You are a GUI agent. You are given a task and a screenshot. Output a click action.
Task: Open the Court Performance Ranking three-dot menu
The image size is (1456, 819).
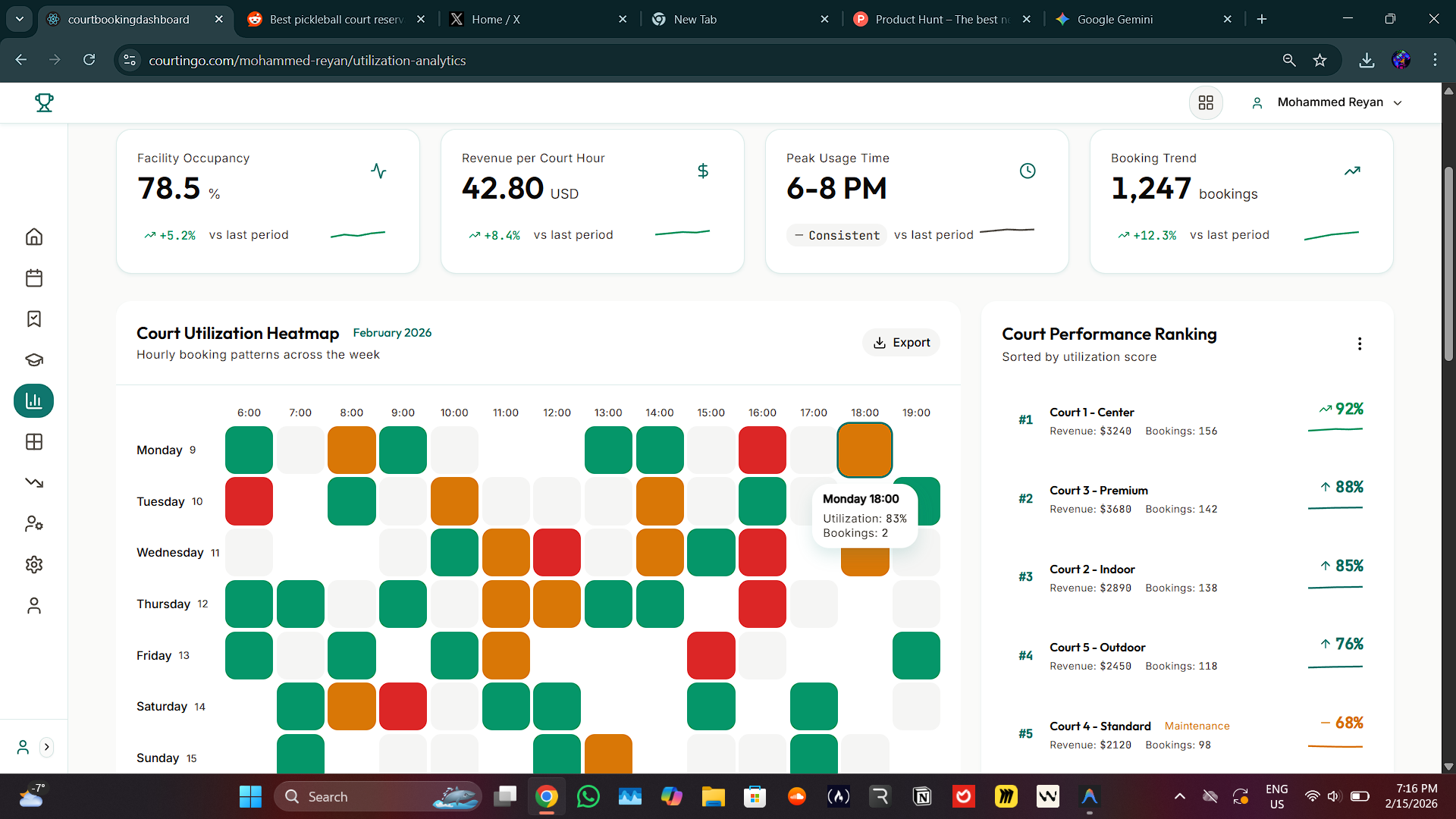[1359, 344]
